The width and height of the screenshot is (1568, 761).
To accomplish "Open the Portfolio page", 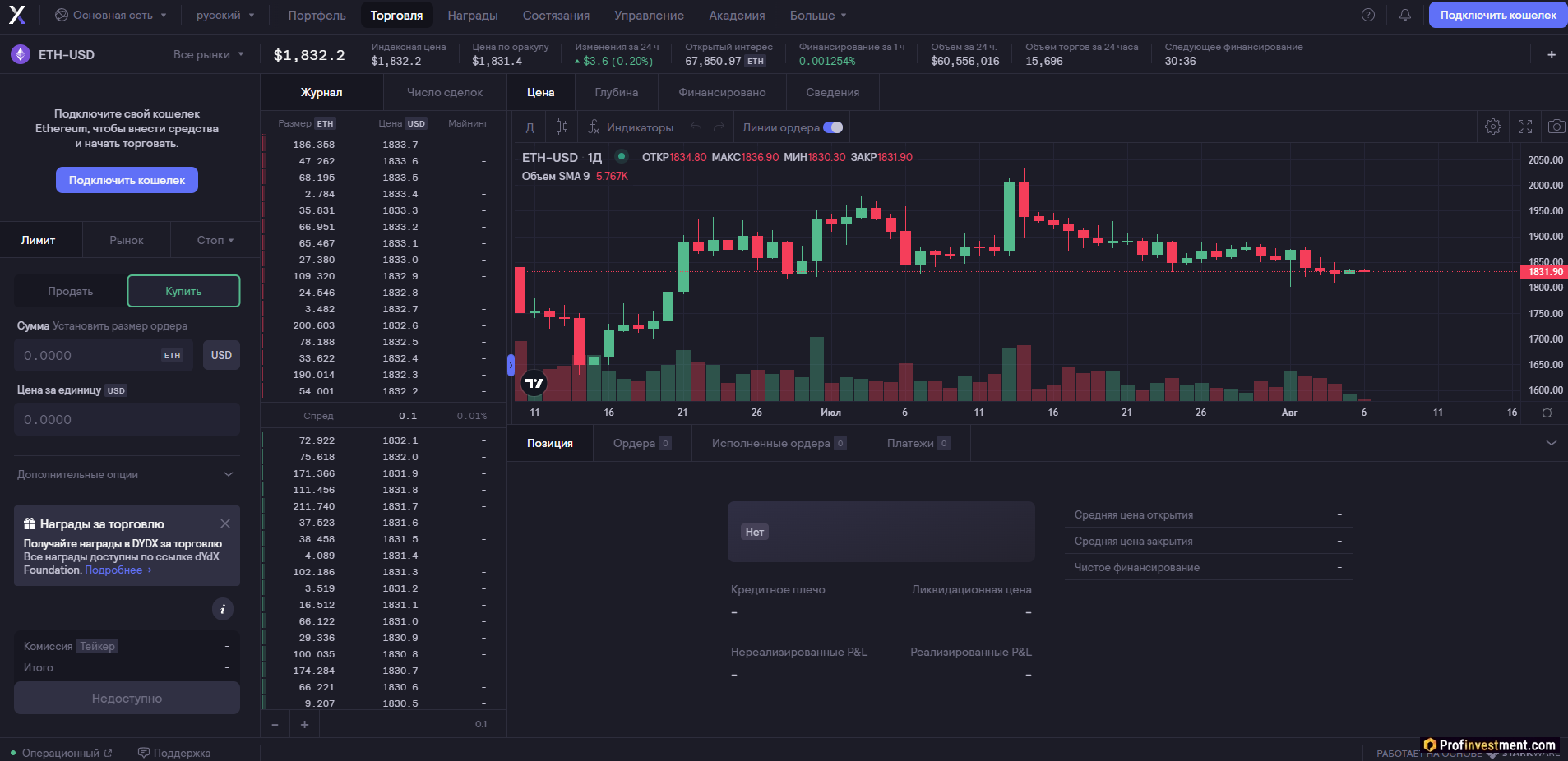I will point(317,15).
